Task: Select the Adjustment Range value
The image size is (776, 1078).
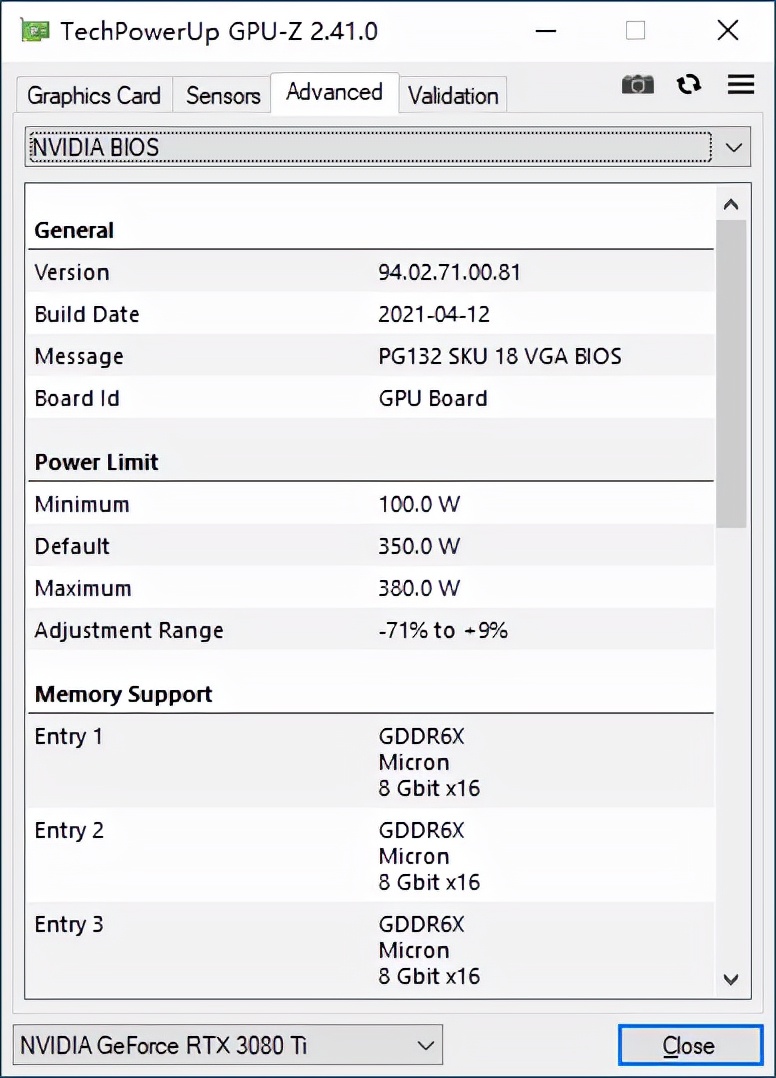Action: pos(443,630)
